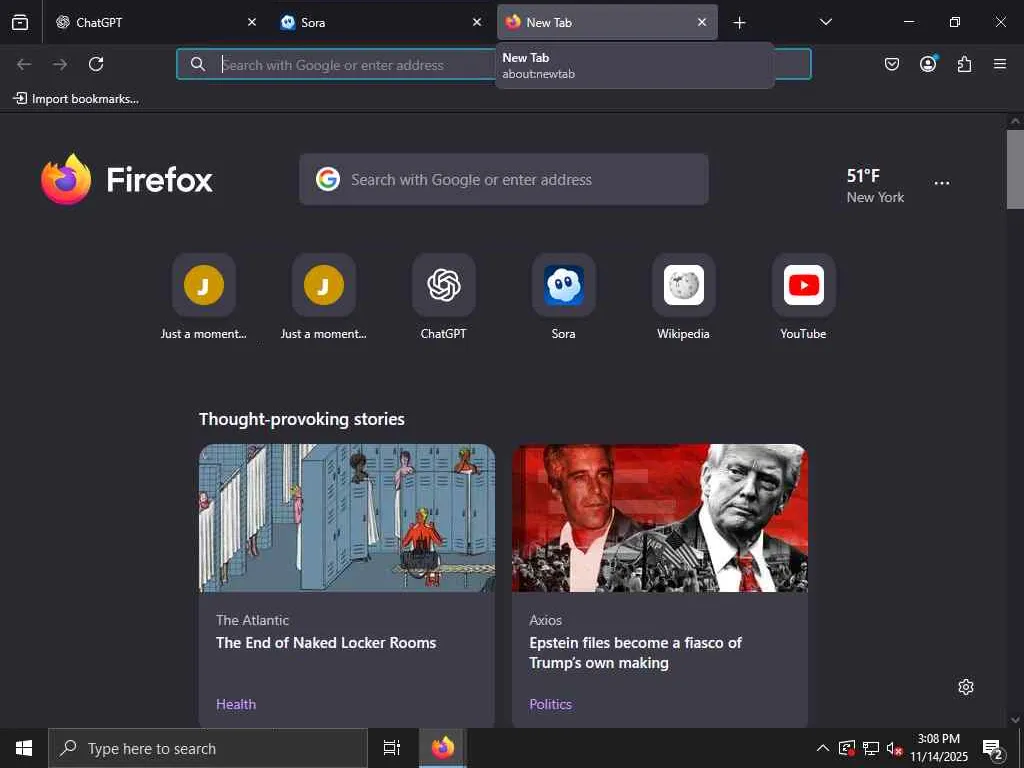Click the scrollbar down arrow
The width and height of the screenshot is (1024, 768).
pyautogui.click(x=1015, y=720)
